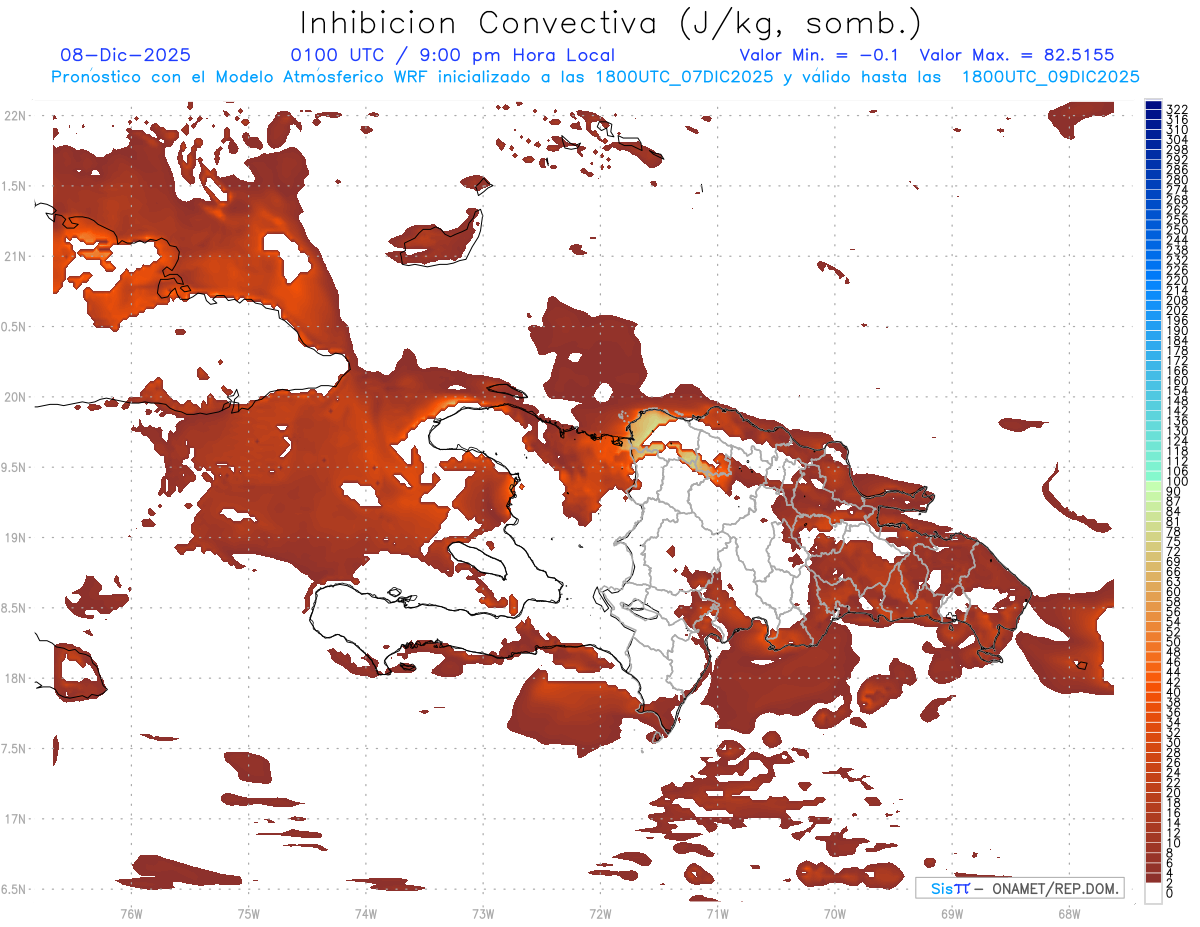Click the "Pronostico con el Modelo Atmosferico WRF" line
Screen dimensions: 1200x927
coord(596,77)
